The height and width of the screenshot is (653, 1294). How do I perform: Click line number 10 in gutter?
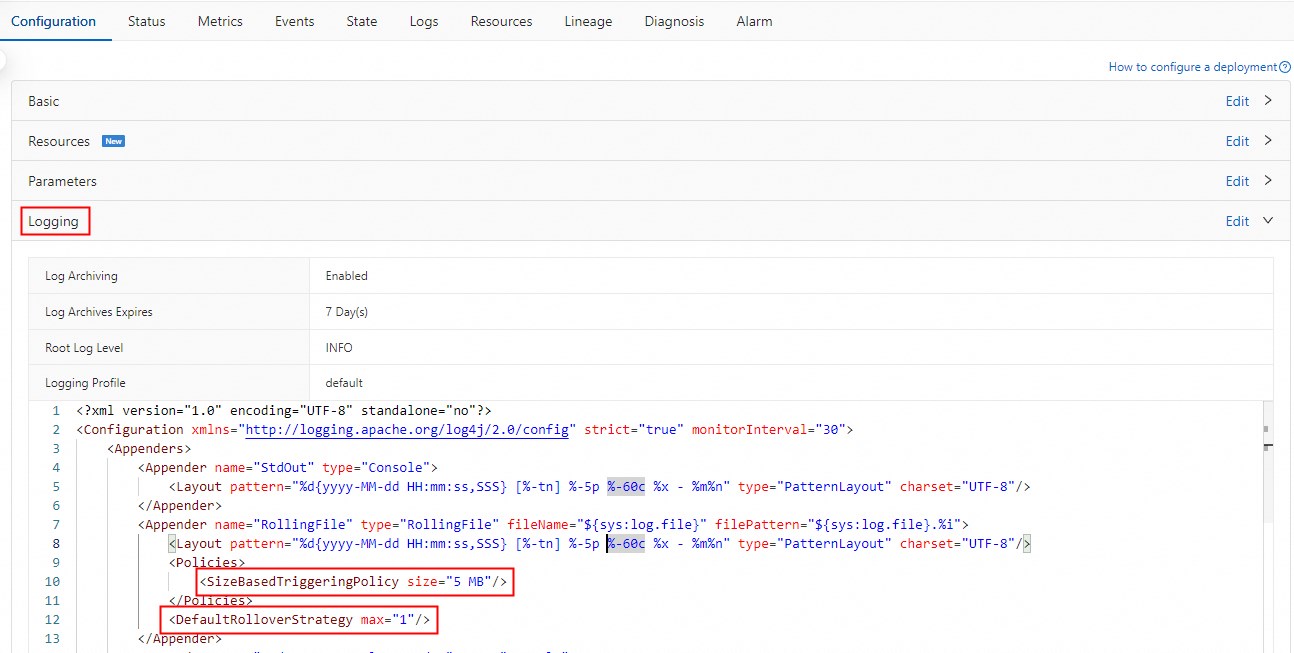[53, 581]
